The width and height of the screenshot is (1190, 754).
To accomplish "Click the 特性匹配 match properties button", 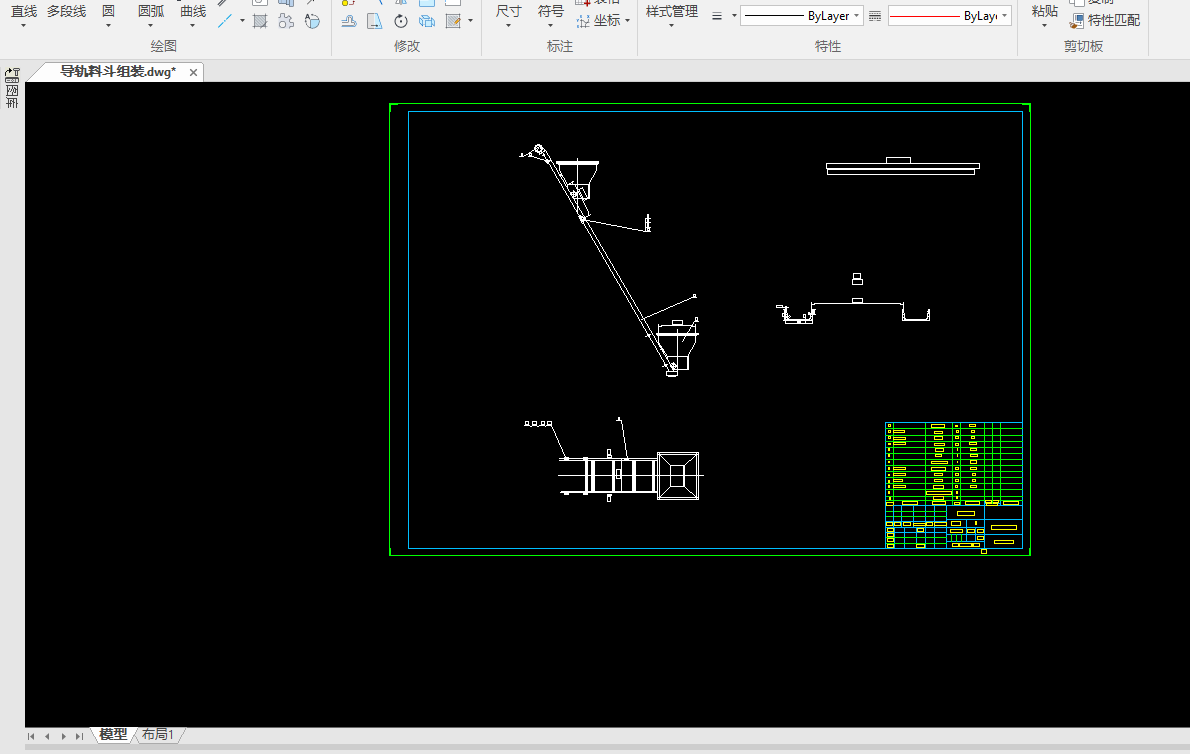I will [x=1105, y=20].
